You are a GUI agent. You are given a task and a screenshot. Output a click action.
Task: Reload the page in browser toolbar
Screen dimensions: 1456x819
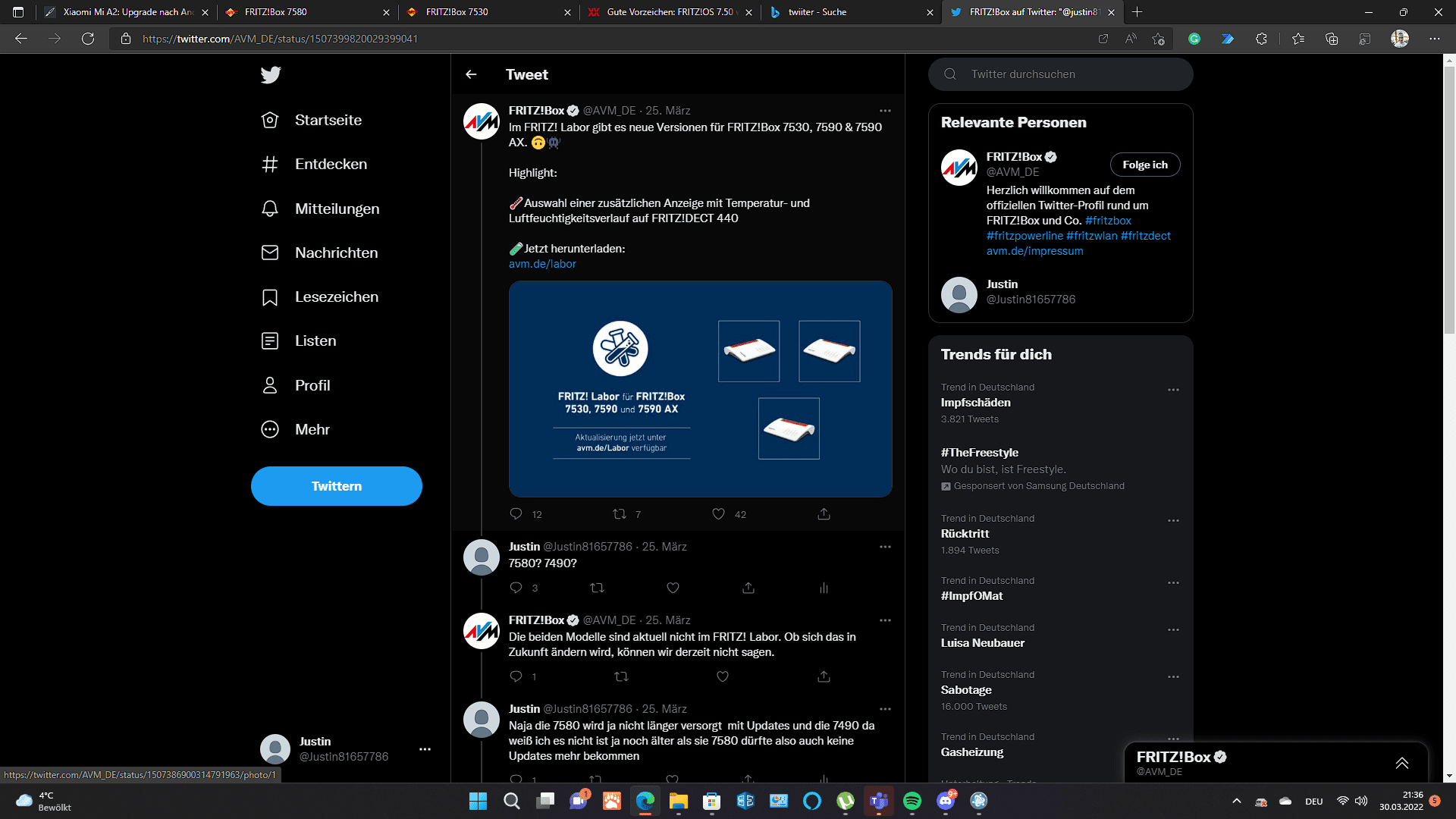(x=88, y=39)
